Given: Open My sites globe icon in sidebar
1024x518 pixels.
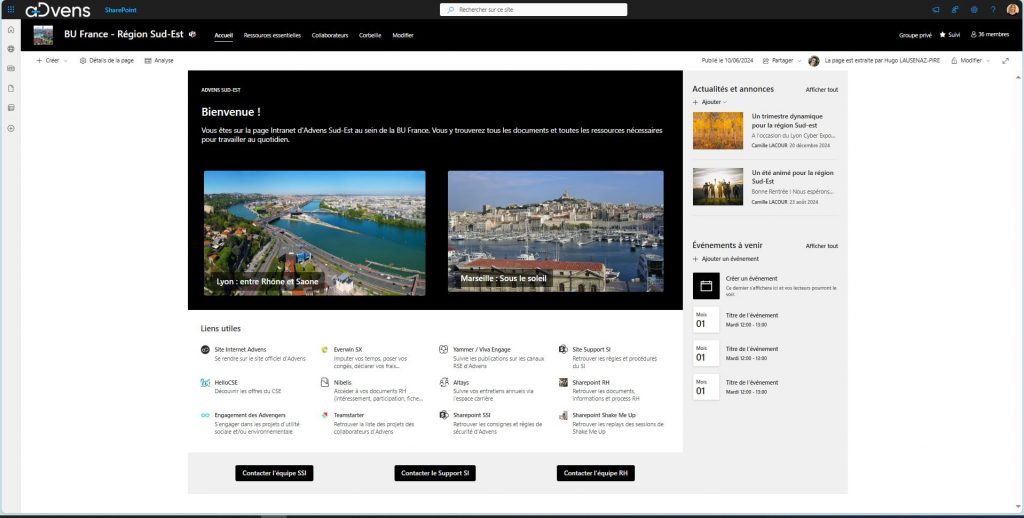Looking at the screenshot, I should coord(10,49).
